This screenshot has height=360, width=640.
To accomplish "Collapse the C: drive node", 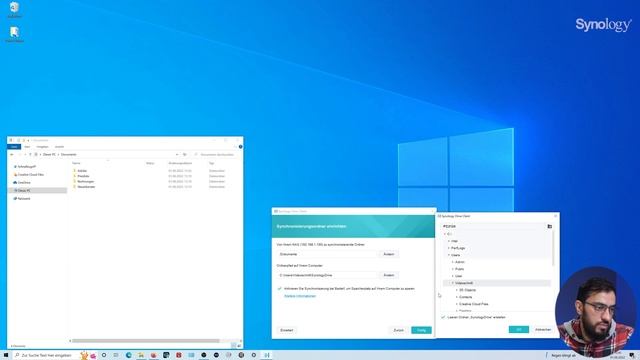I will tap(445, 234).
